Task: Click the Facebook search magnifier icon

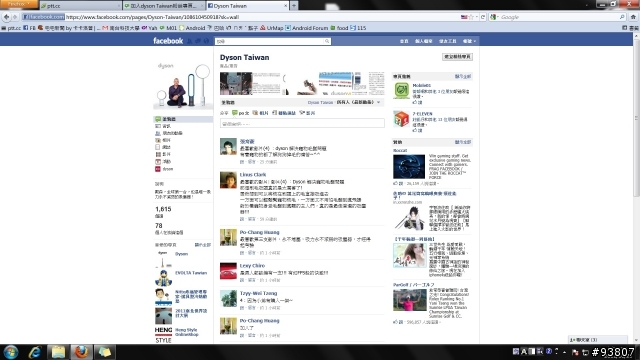Action: pyautogui.click(x=327, y=41)
